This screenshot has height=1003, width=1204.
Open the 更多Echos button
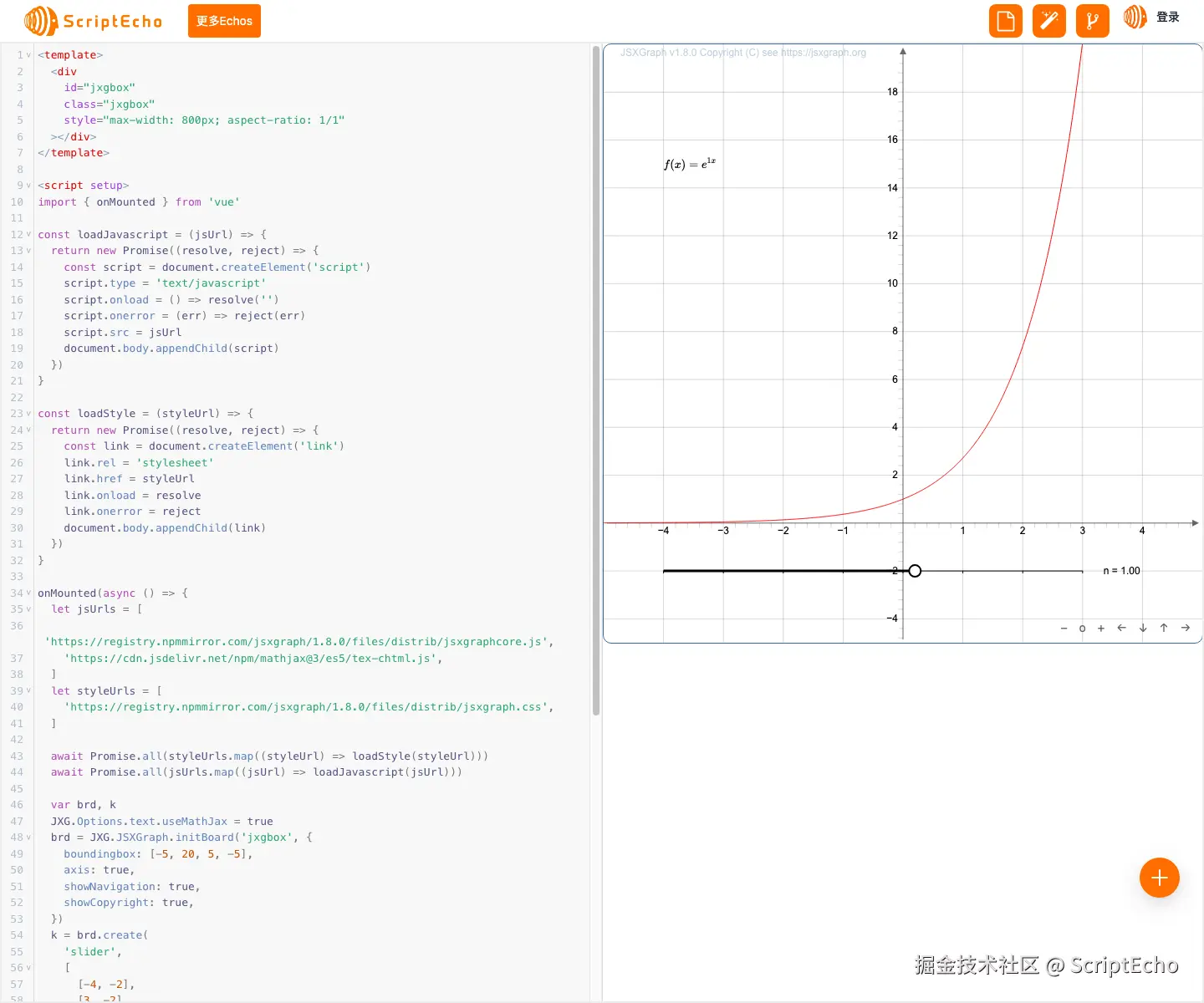click(224, 21)
